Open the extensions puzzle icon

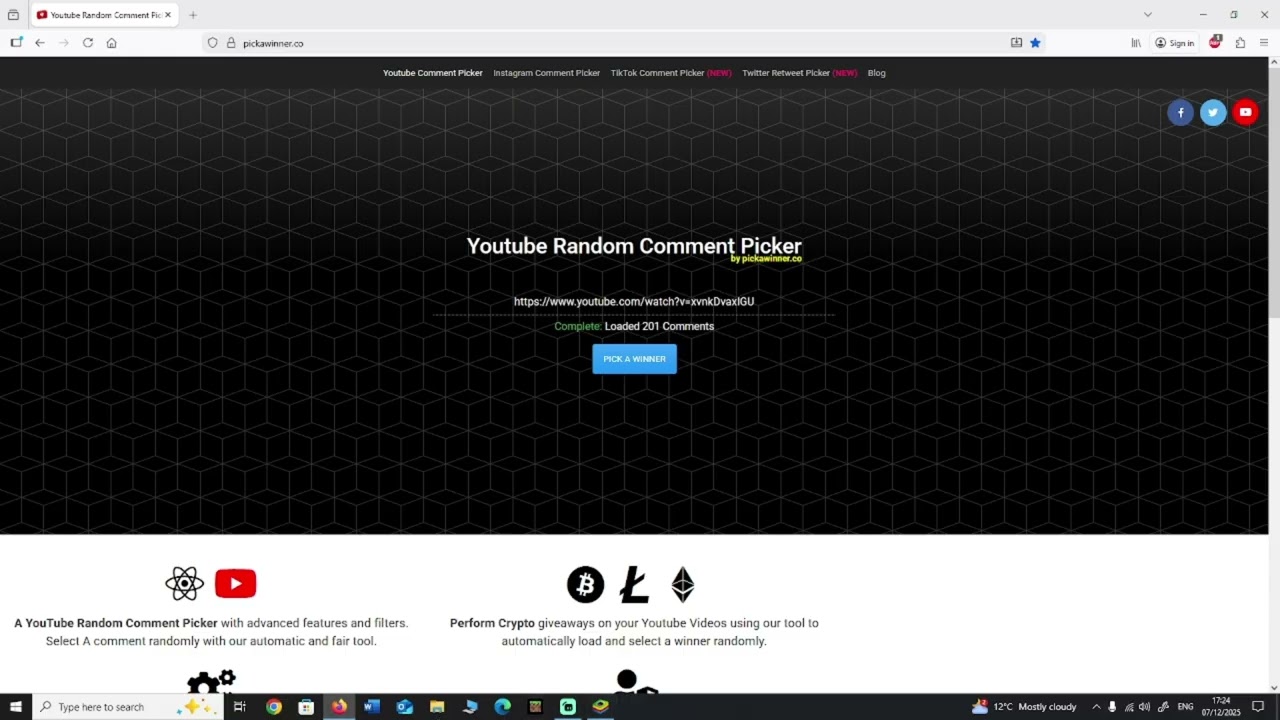[x=1240, y=43]
